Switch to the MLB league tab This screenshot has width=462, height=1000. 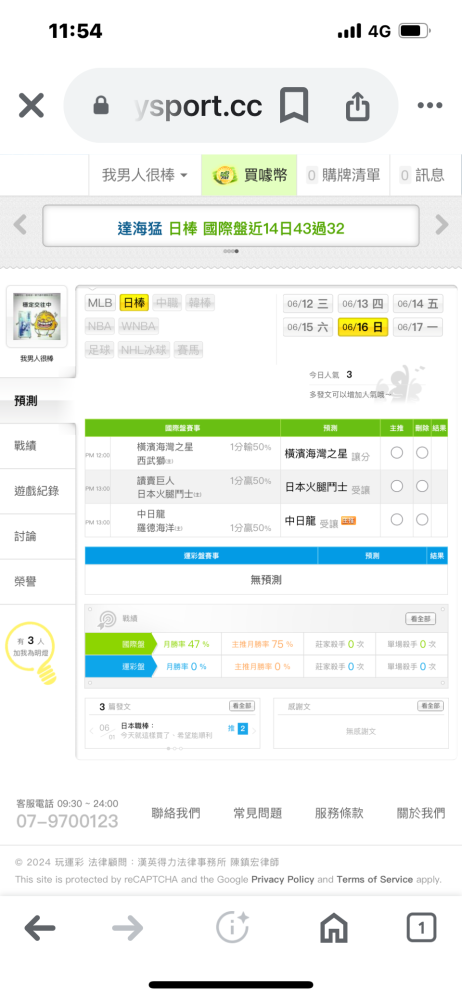click(x=100, y=303)
